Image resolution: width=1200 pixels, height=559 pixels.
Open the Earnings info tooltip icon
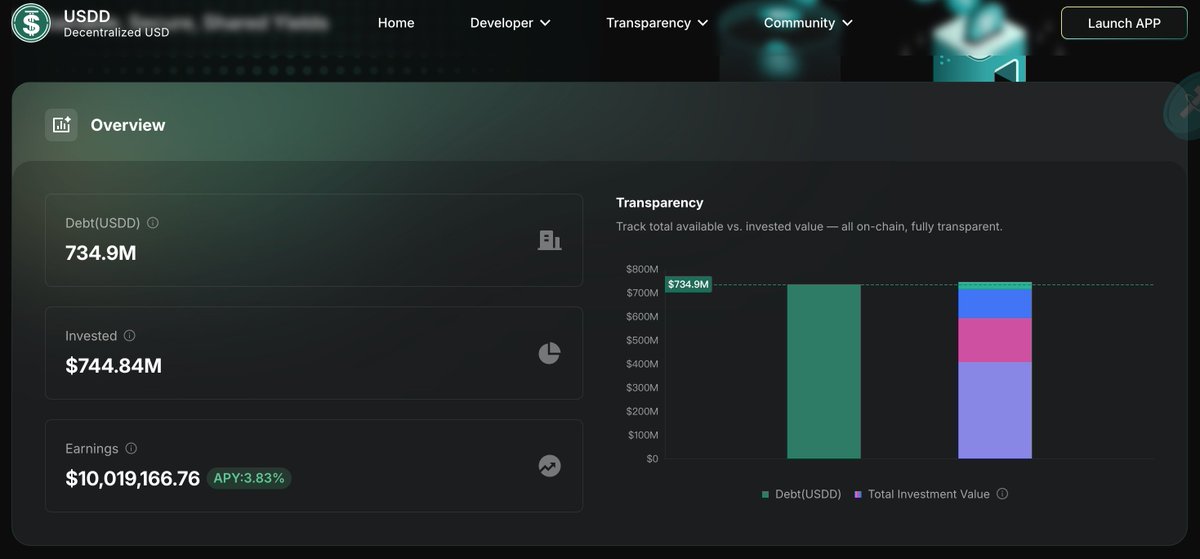(x=131, y=449)
